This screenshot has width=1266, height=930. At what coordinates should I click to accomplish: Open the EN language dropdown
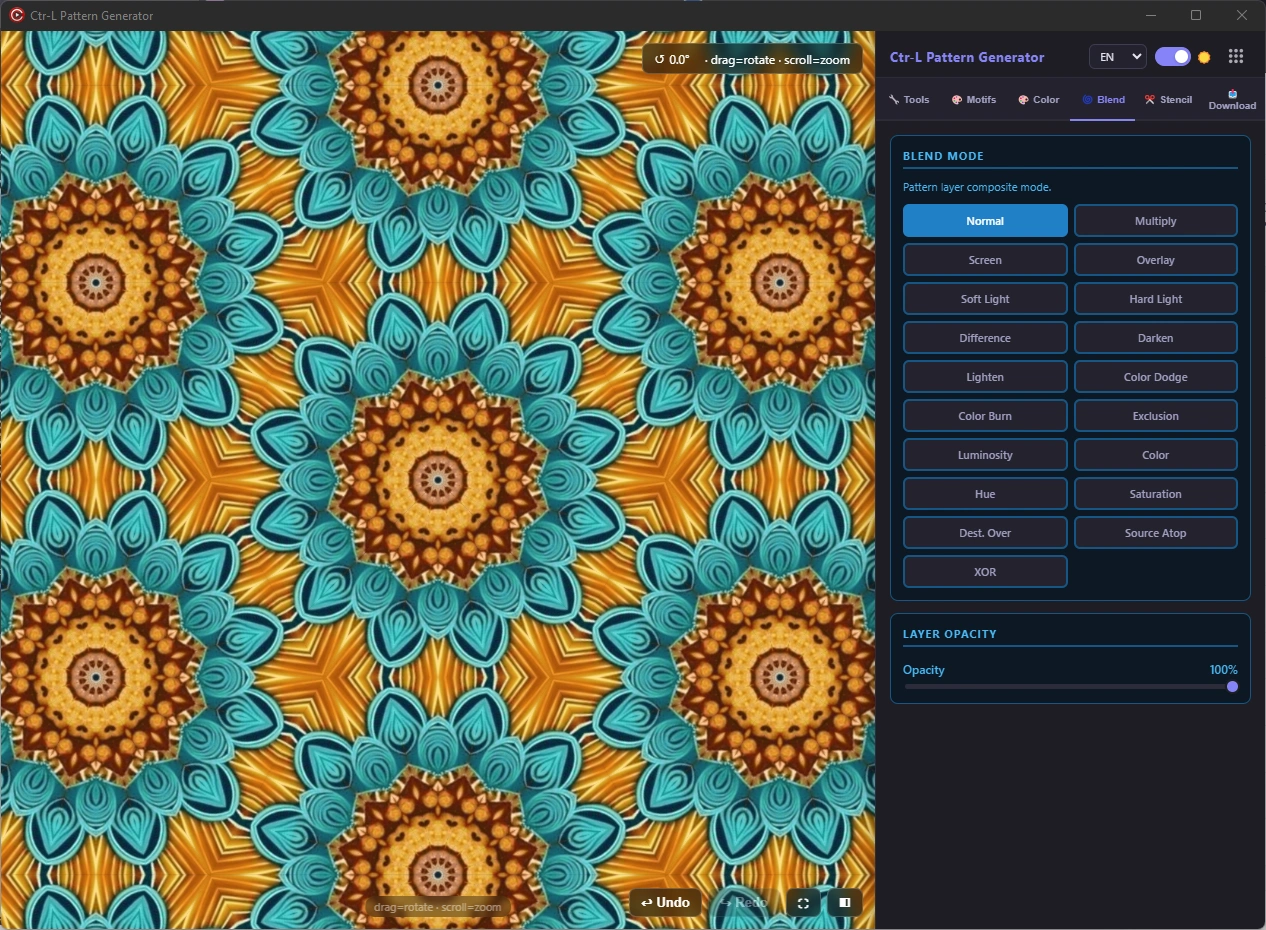(1117, 57)
